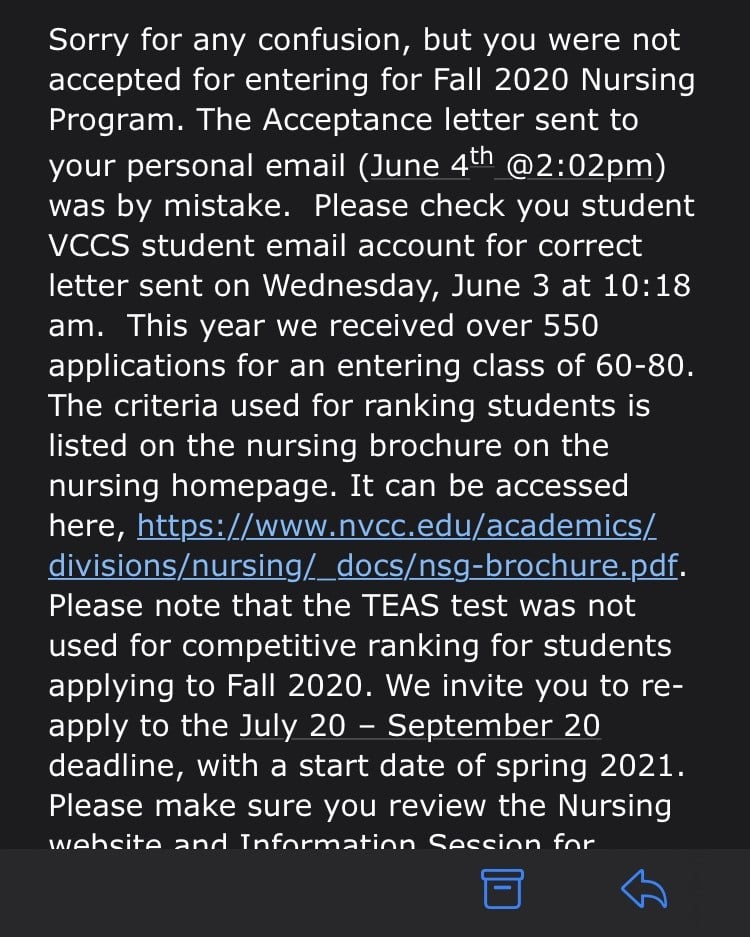The image size is (750, 937).
Task: Tap the number '550' in the message
Action: [570, 326]
